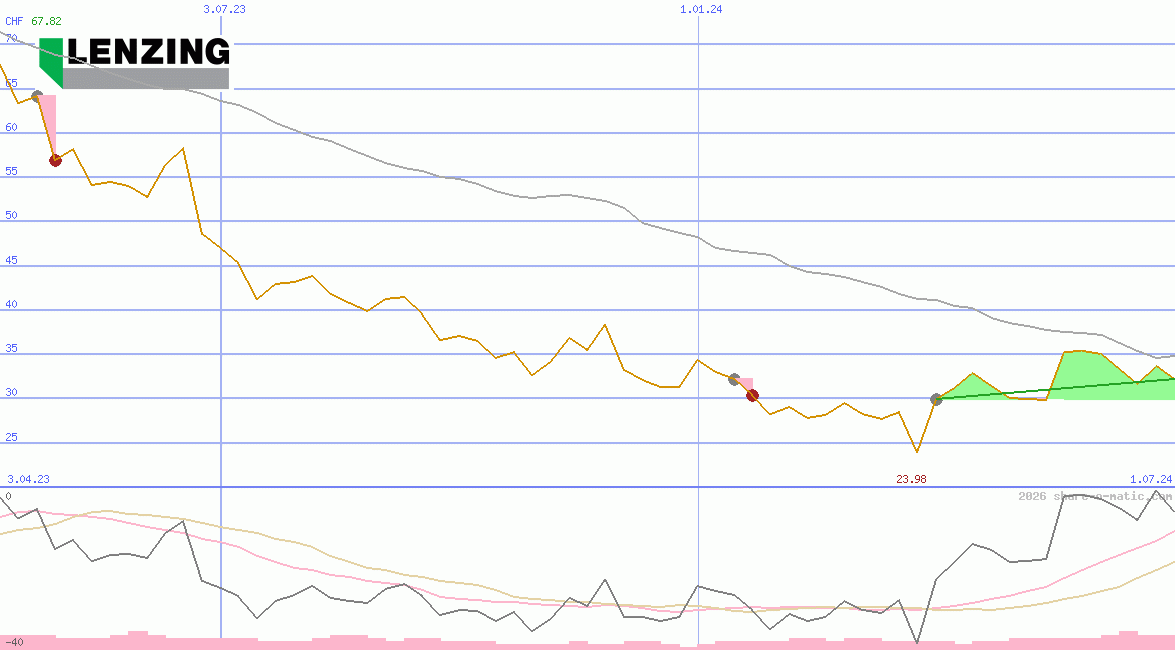Click the Lenzing company logo
Viewport: 1175px width, 650px height.
click(134, 63)
